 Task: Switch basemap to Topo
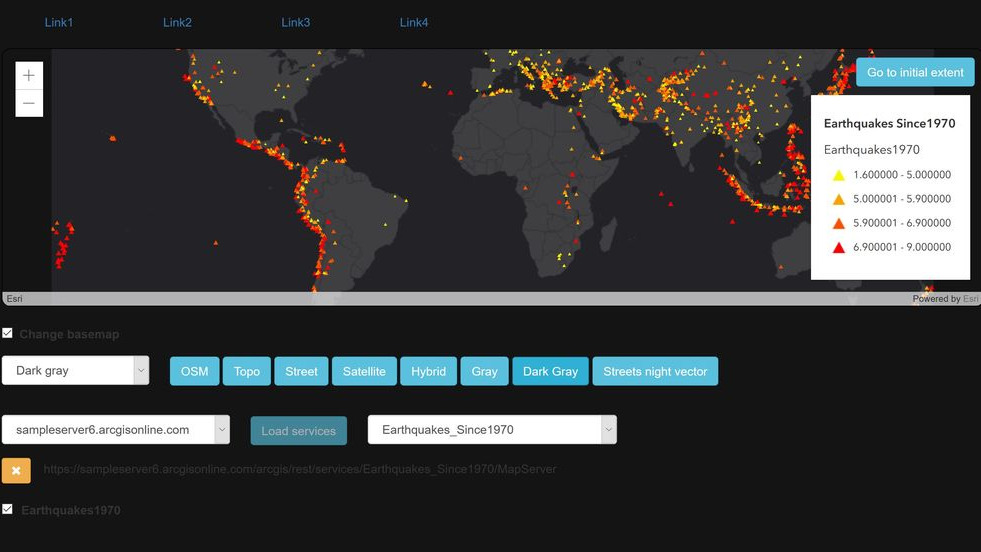pyautogui.click(x=247, y=371)
